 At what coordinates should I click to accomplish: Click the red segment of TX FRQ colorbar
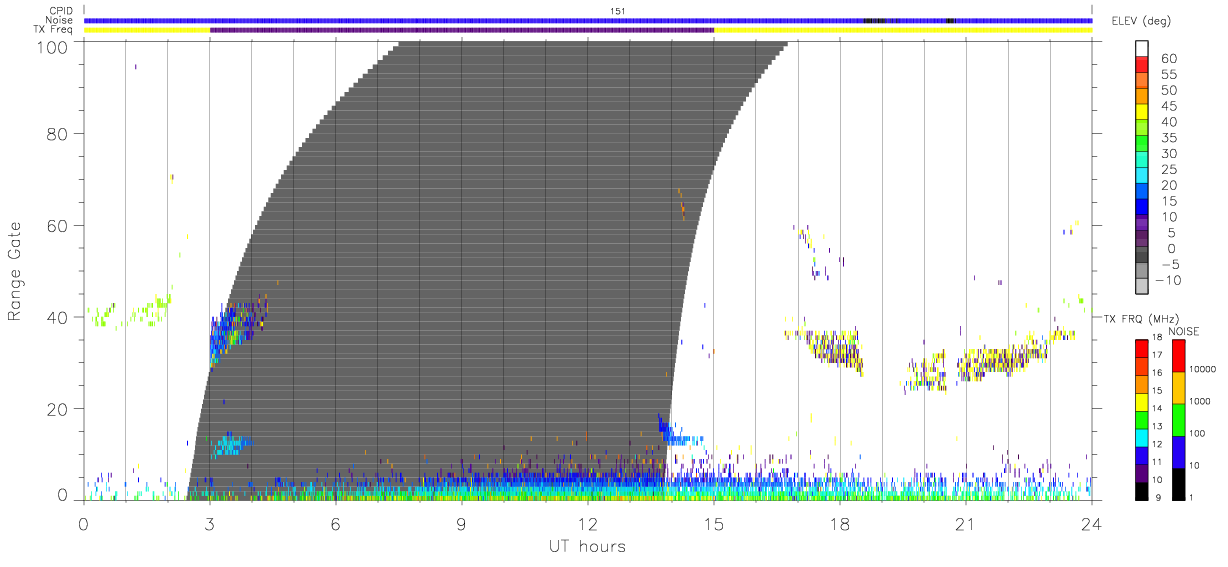pyautogui.click(x=1141, y=349)
